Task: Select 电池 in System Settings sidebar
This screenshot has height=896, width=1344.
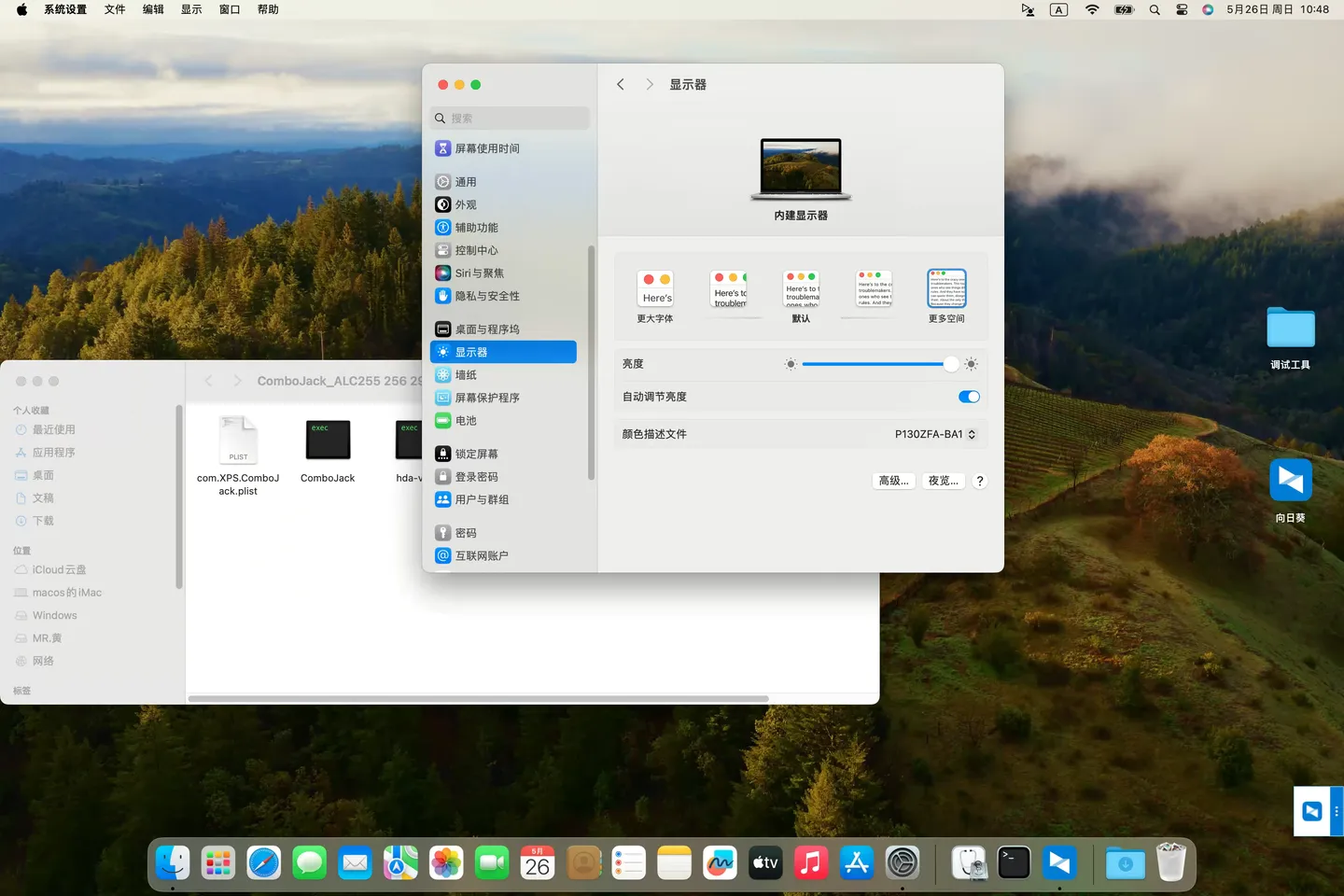Action: point(464,420)
